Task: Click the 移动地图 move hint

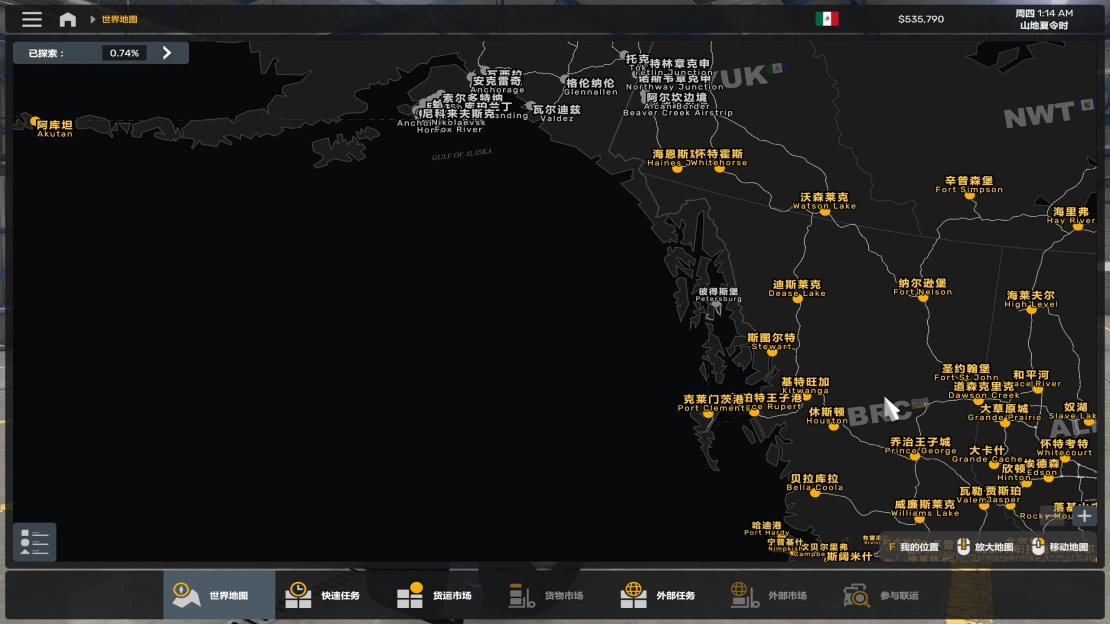Action: click(1060, 547)
